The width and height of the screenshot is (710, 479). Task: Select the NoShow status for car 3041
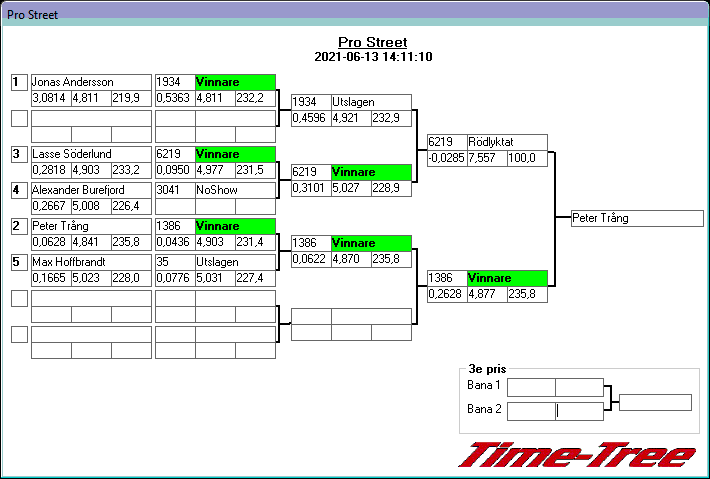pyautogui.click(x=235, y=190)
